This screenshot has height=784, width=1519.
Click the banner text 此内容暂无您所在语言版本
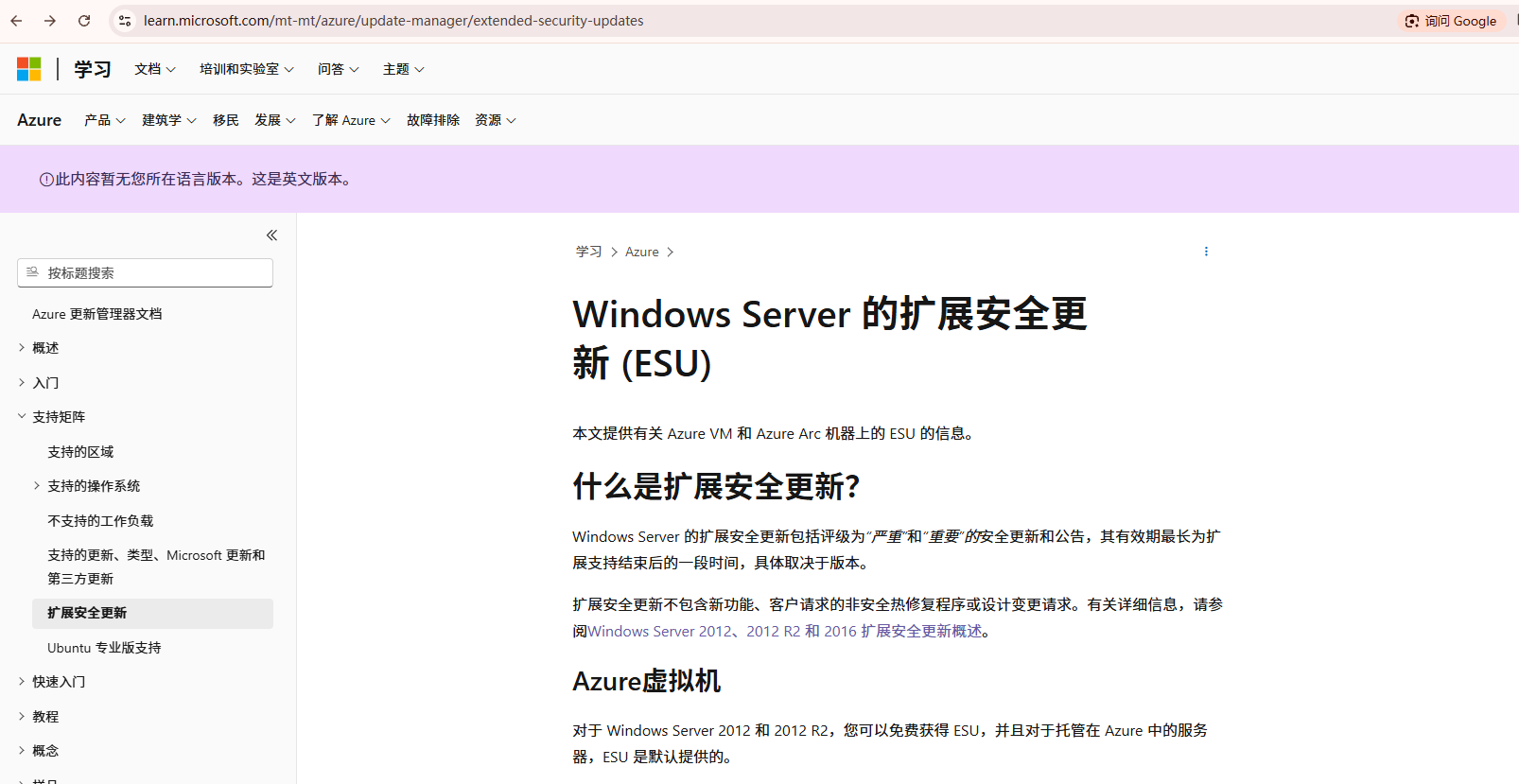146,180
